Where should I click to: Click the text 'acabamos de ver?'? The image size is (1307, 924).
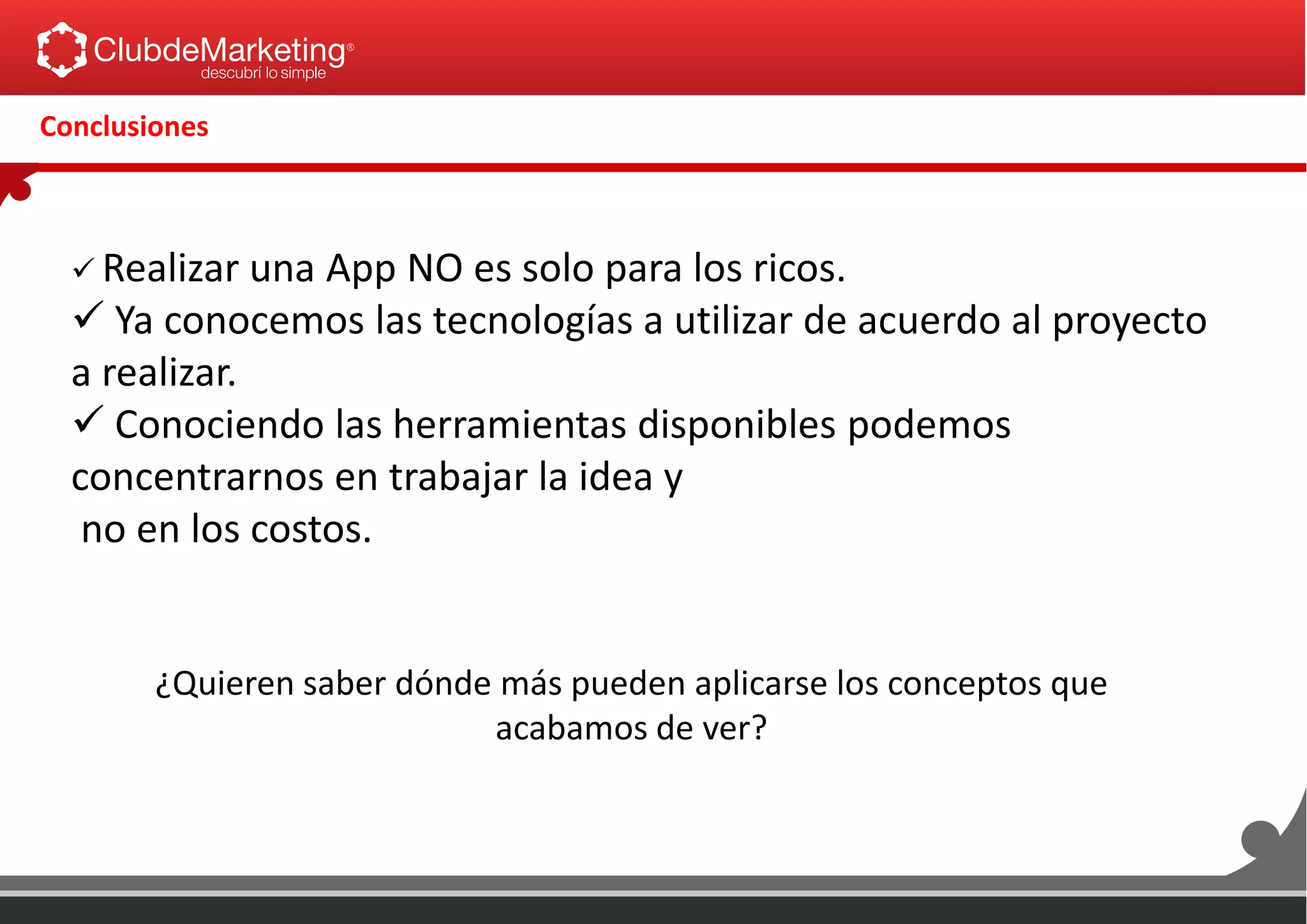631,728
